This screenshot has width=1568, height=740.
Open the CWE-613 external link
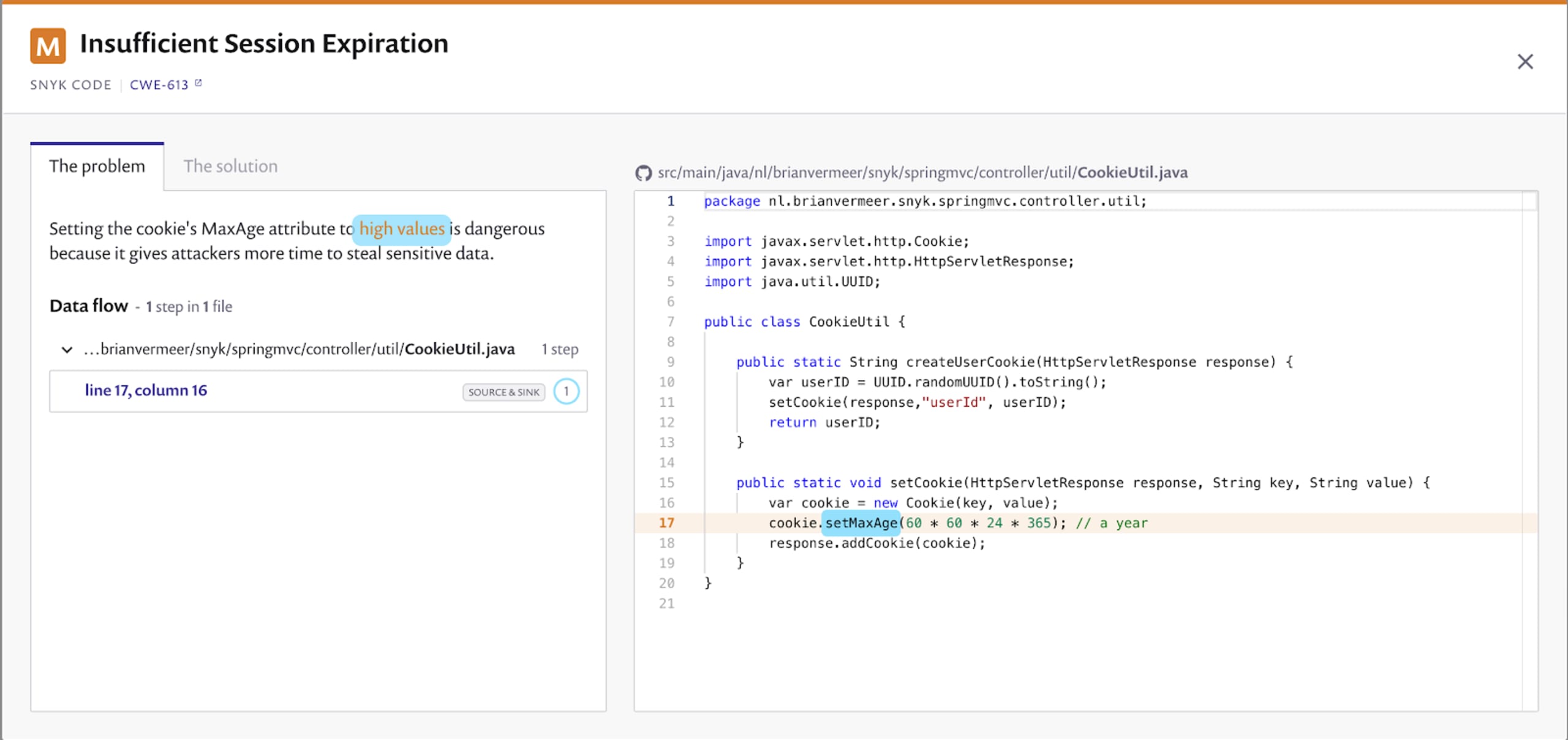159,85
